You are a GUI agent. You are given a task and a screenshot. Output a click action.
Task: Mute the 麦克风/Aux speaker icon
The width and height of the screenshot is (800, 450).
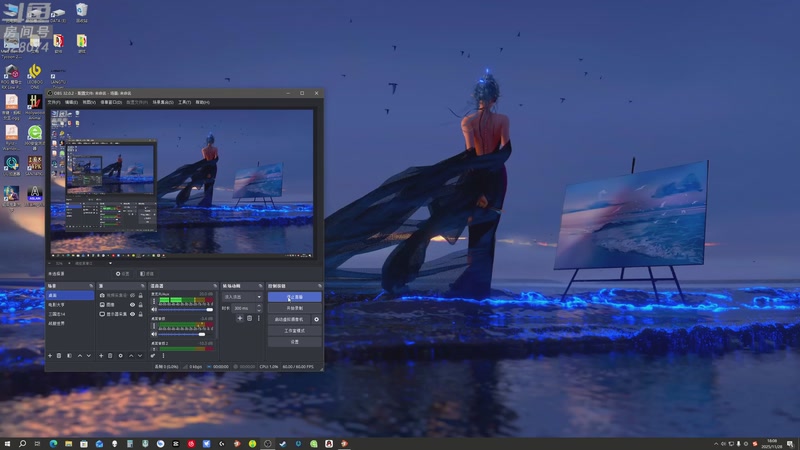(154, 310)
